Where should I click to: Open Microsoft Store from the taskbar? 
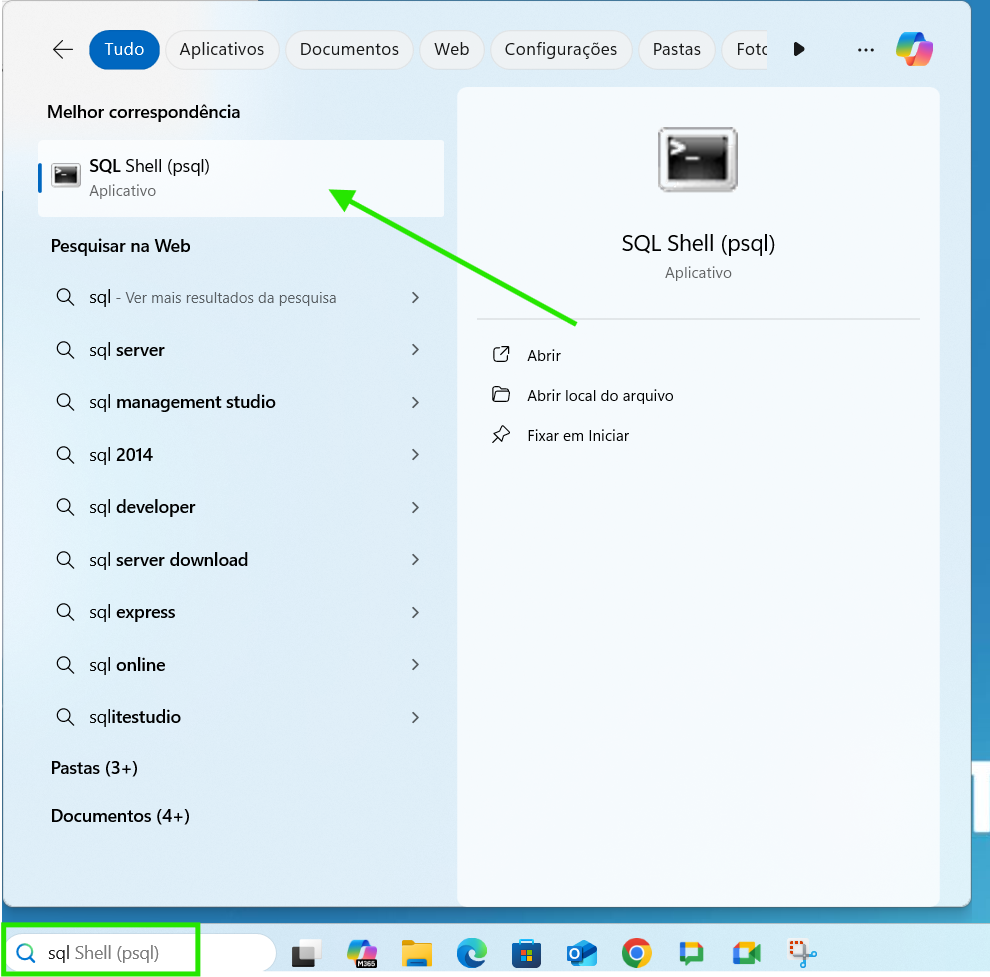[x=527, y=953]
